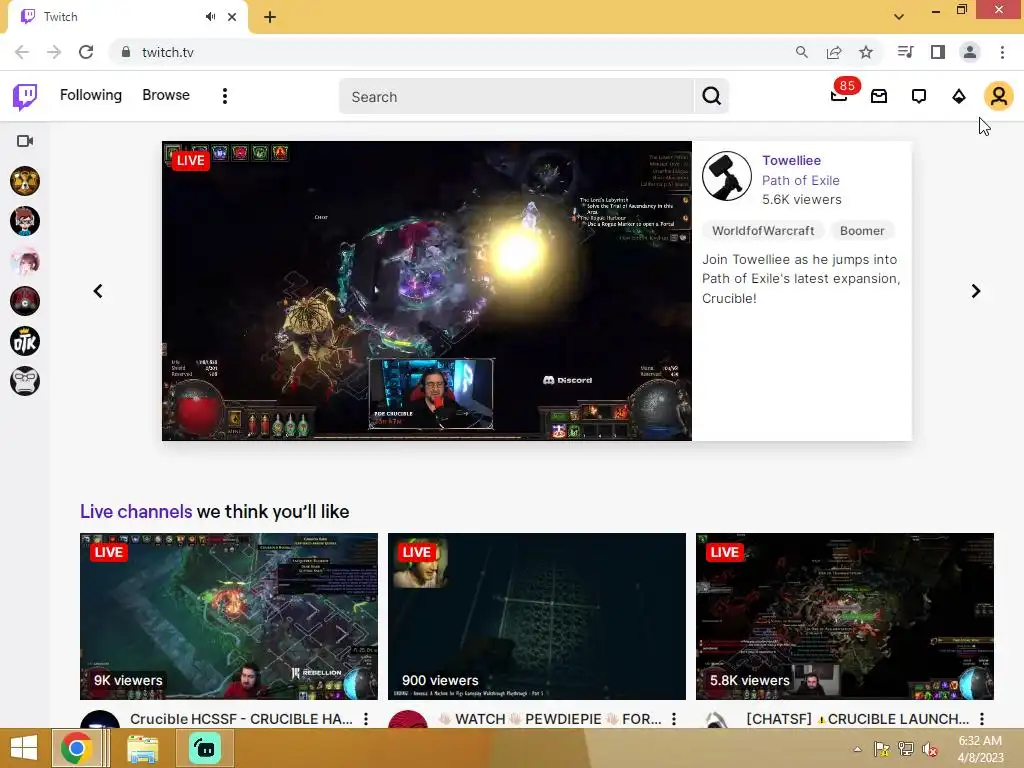1024x768 pixels.
Task: Click the featured Towelliee live stream video
Action: click(426, 291)
